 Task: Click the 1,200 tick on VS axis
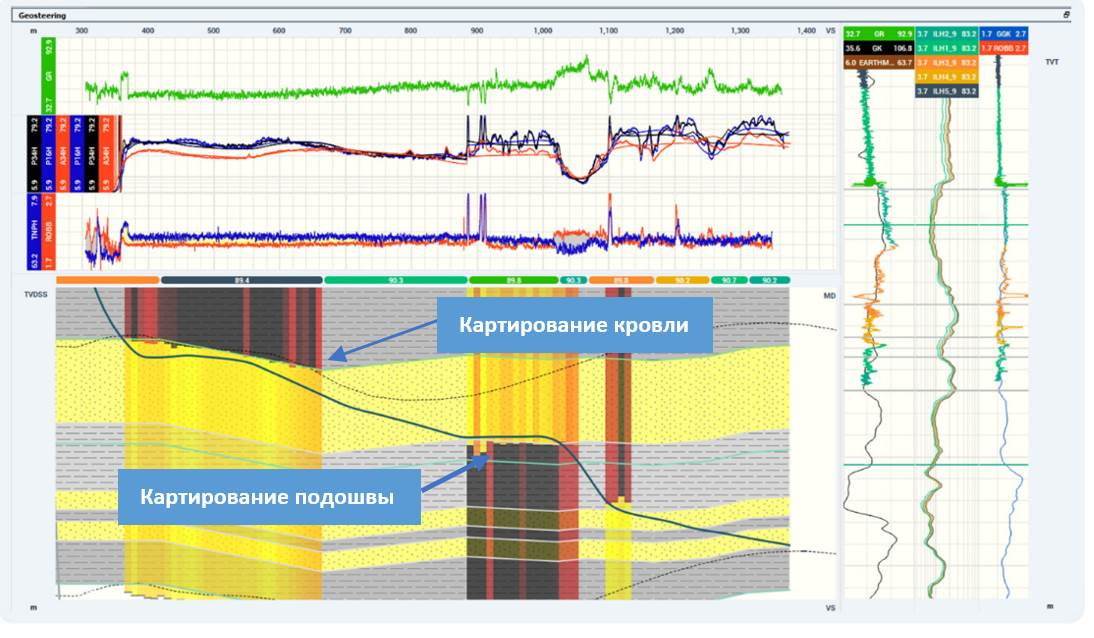675,31
